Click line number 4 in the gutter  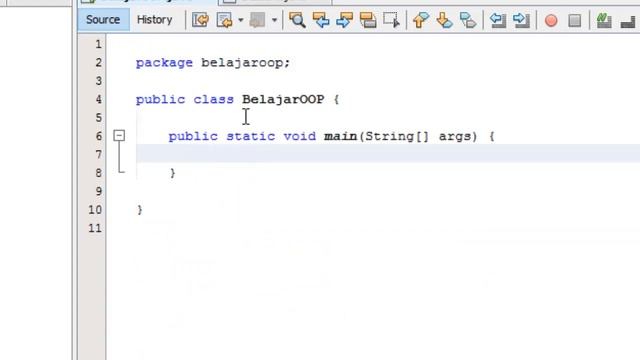(x=98, y=99)
